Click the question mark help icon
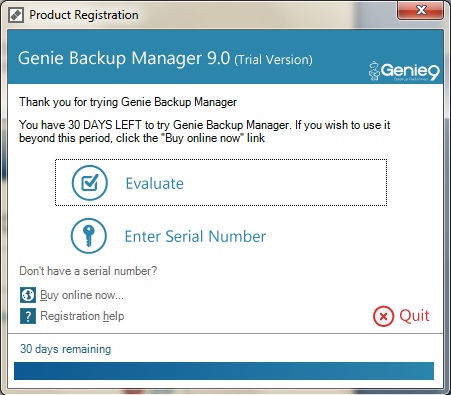The image size is (451, 395). tap(28, 316)
